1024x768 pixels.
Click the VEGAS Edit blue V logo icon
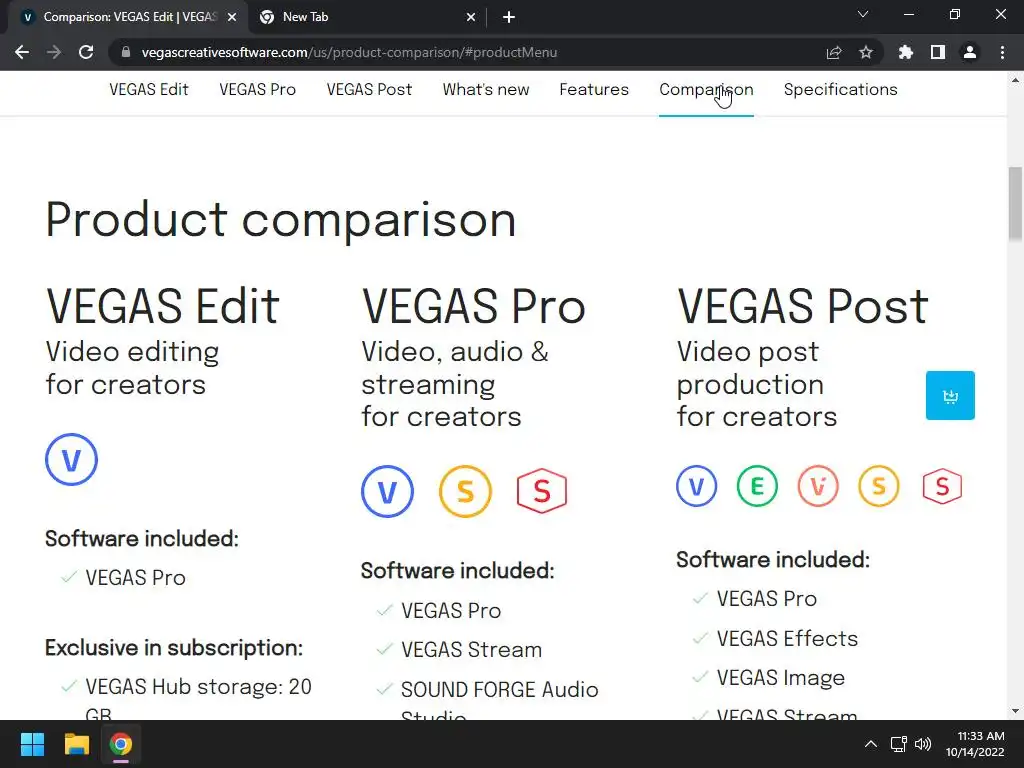pos(71,459)
